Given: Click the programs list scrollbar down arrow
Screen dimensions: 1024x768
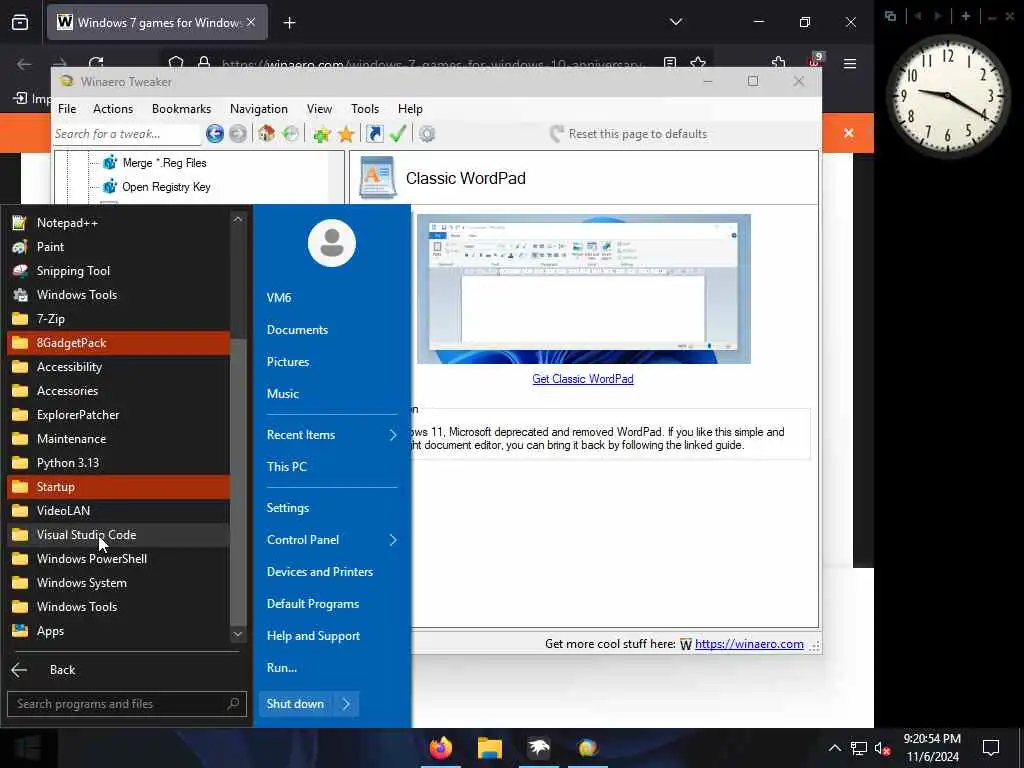Looking at the screenshot, I should [x=238, y=634].
